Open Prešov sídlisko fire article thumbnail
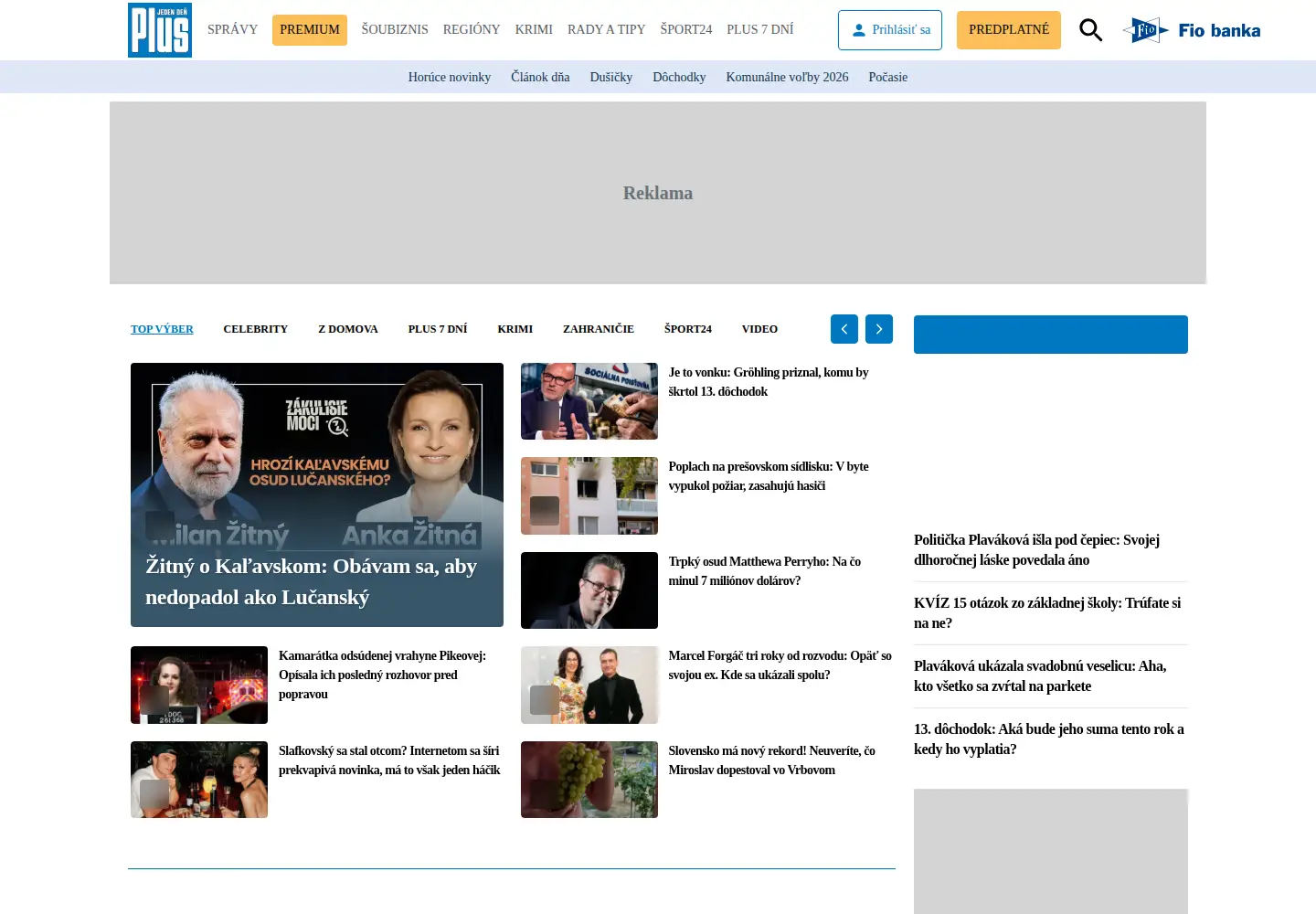Viewport: 1316px width, 914px height. (589, 495)
